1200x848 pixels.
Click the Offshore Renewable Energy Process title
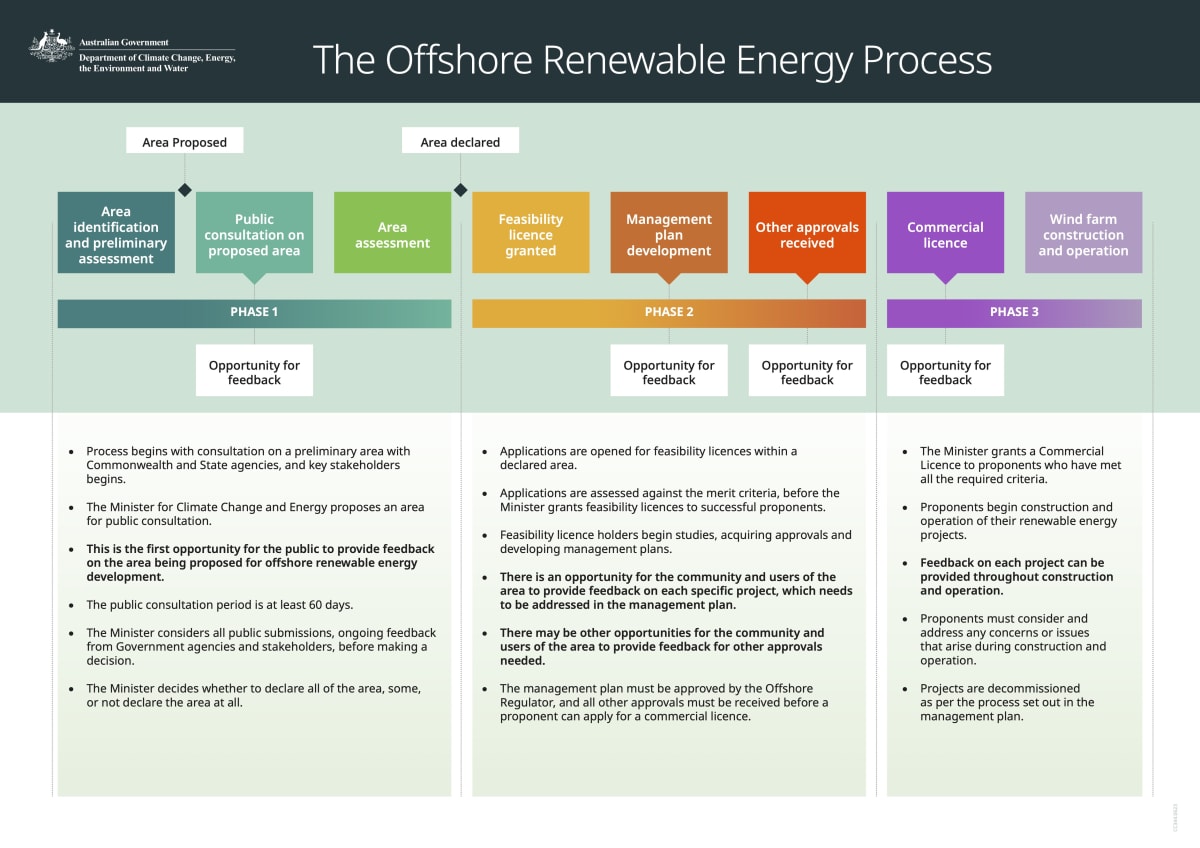point(652,60)
